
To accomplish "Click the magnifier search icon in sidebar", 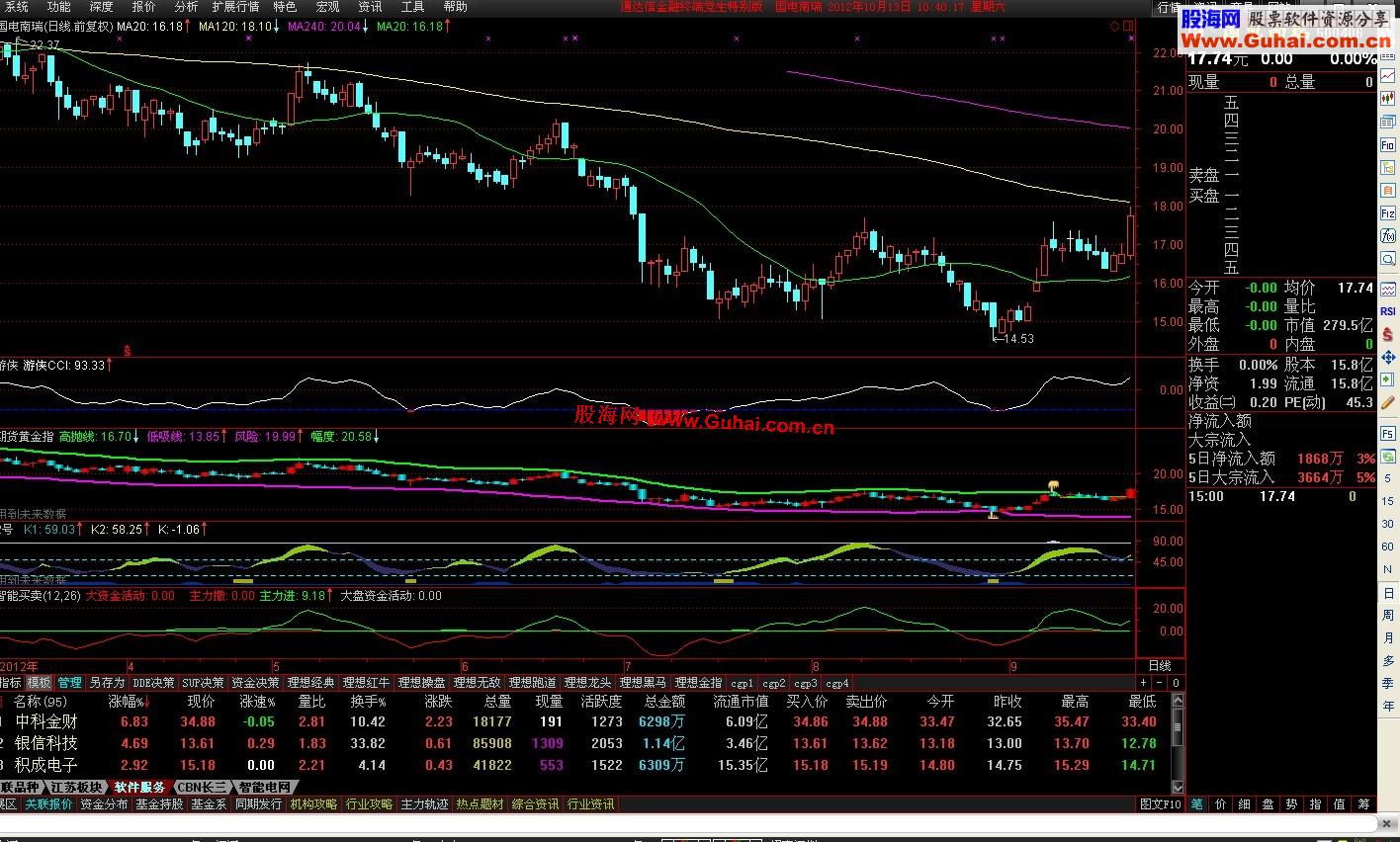I will pos(1388,259).
